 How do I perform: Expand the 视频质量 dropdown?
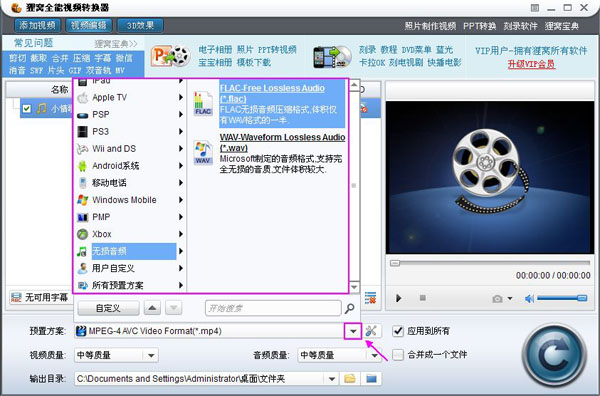coord(151,355)
